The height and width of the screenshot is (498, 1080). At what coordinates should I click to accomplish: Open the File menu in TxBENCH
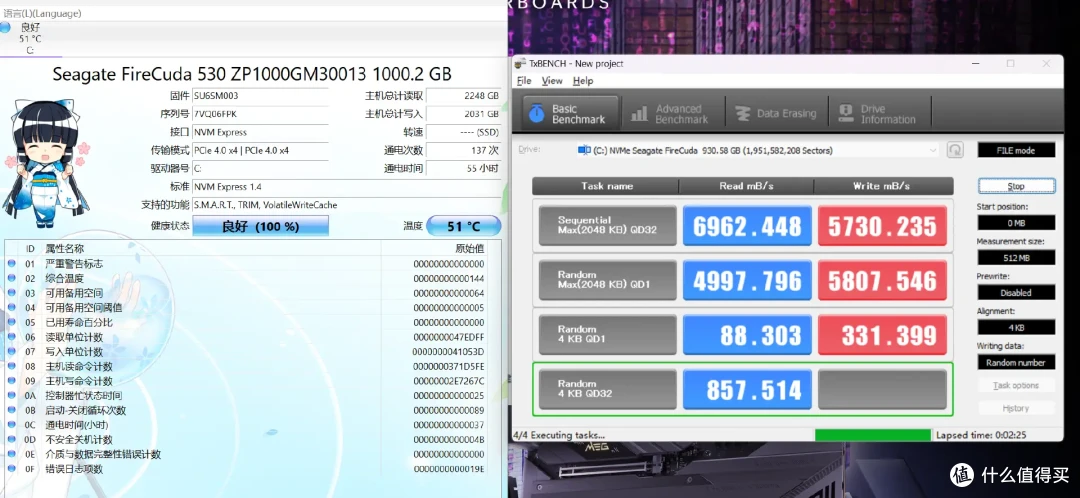click(x=523, y=81)
